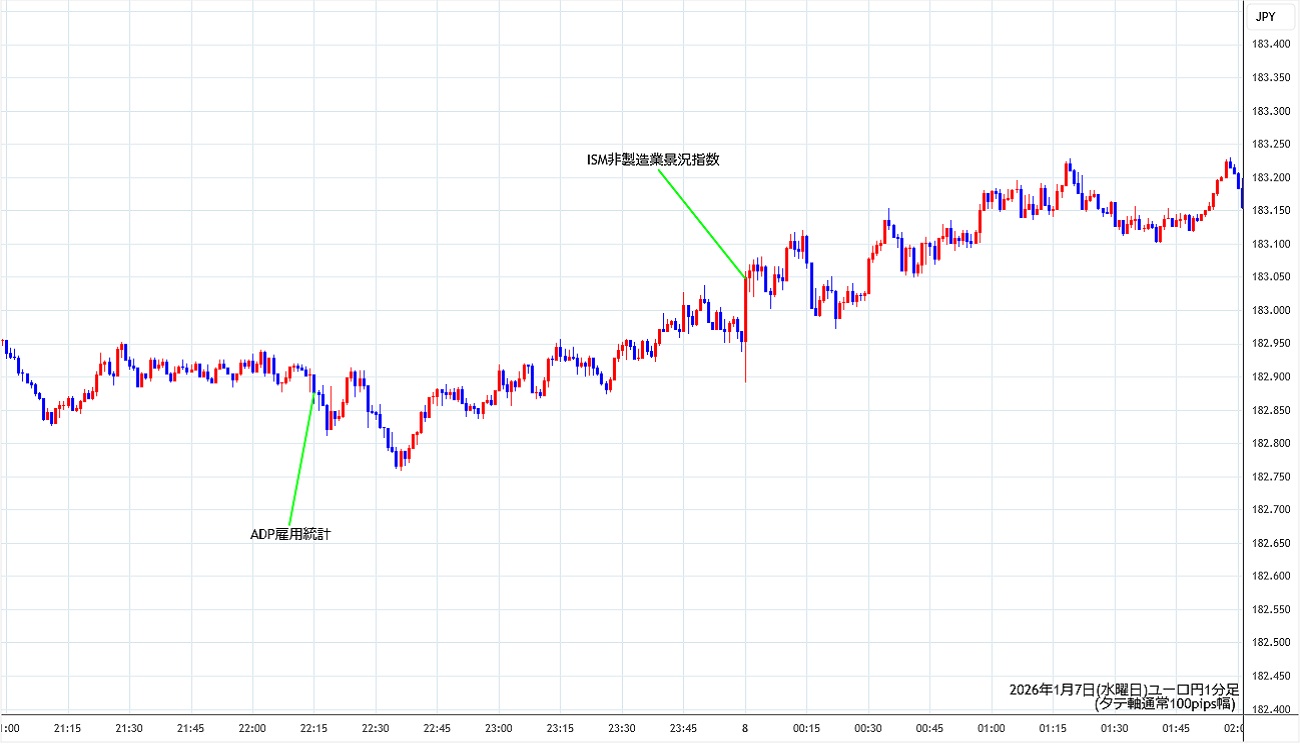Select the 00:30 time axis label
1300x745 pixels.
tap(868, 728)
